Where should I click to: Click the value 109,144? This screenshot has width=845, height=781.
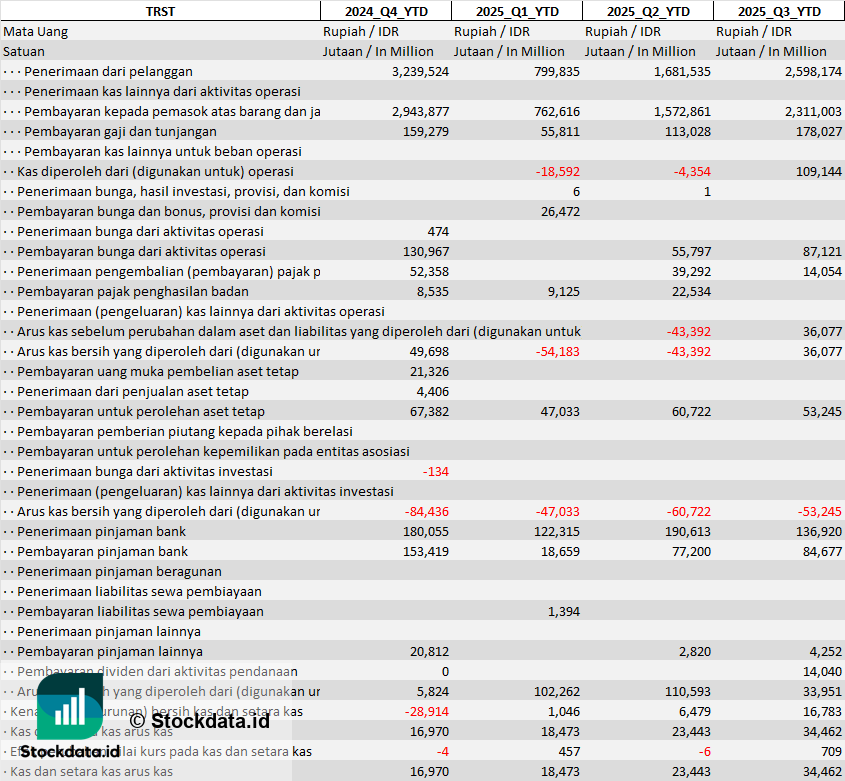pyautogui.click(x=819, y=171)
